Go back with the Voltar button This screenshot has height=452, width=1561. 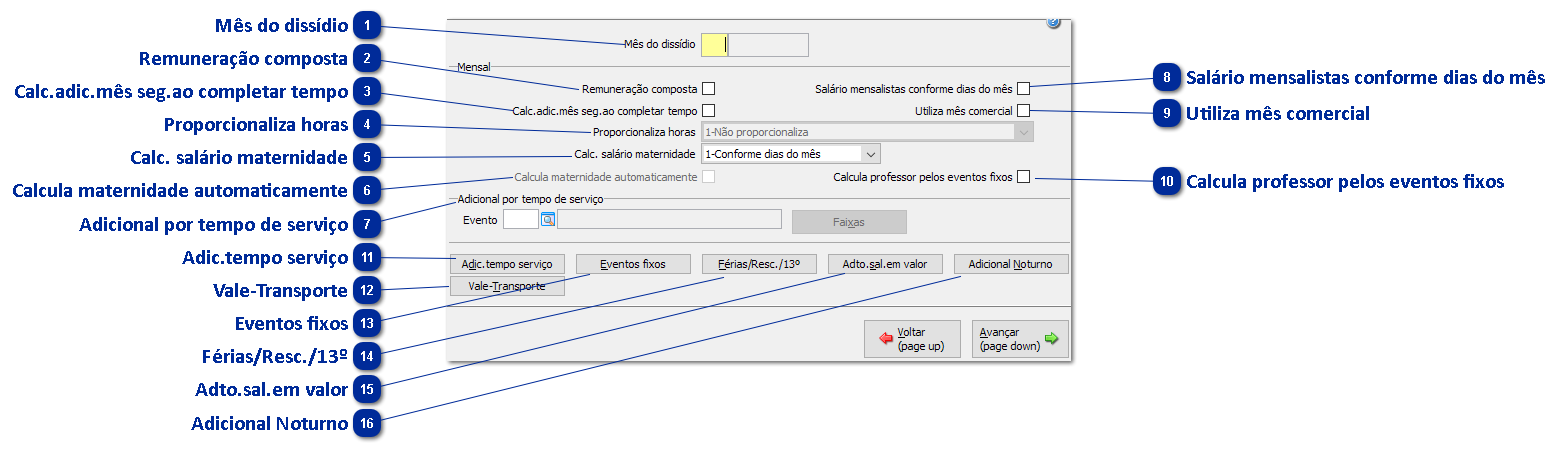coord(912,339)
